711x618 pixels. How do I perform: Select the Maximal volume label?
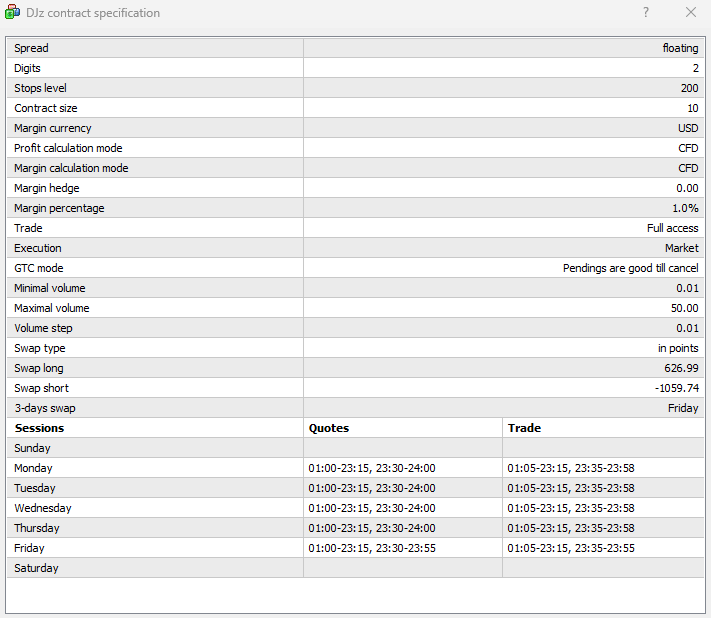(52, 307)
